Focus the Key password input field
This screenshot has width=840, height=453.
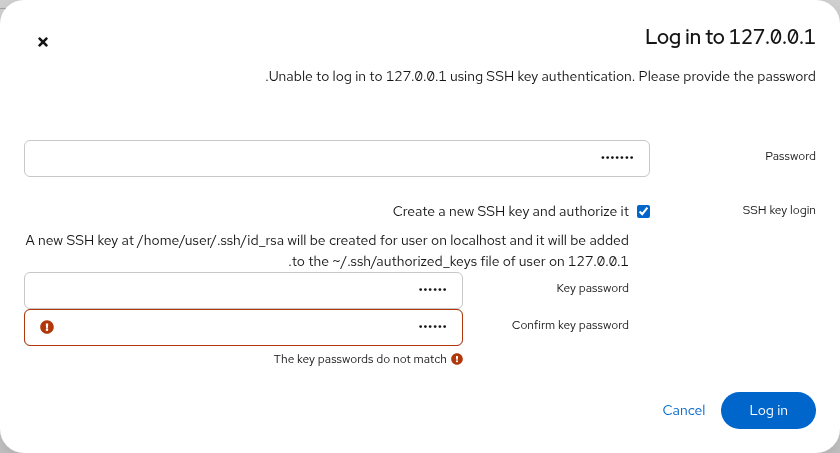243,290
